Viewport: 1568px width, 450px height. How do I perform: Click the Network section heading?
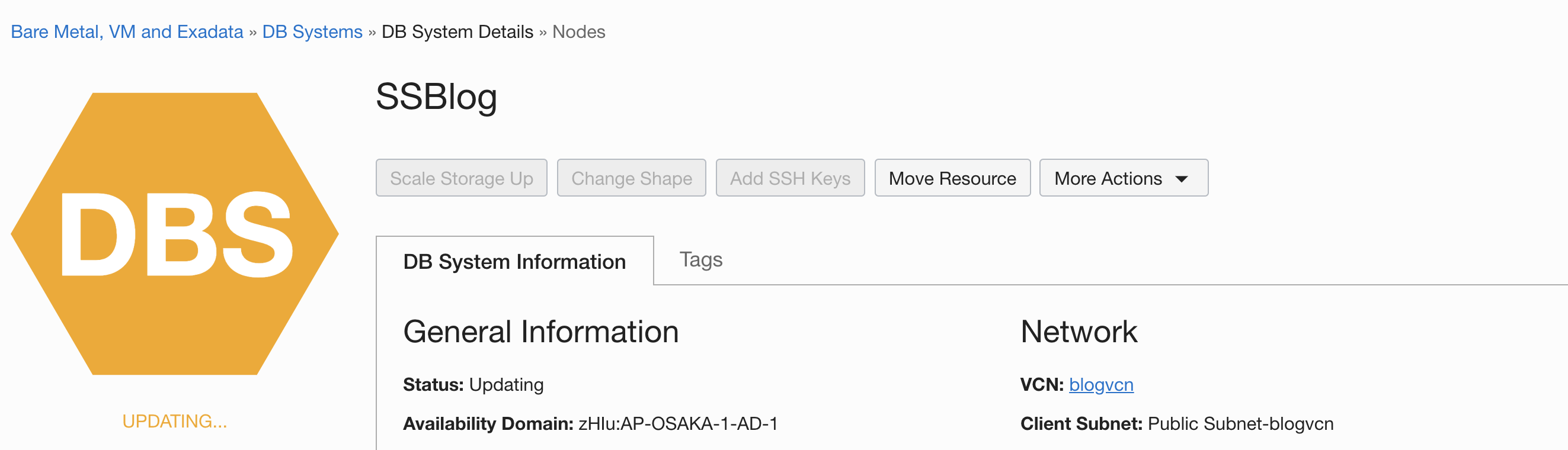[x=1079, y=332]
